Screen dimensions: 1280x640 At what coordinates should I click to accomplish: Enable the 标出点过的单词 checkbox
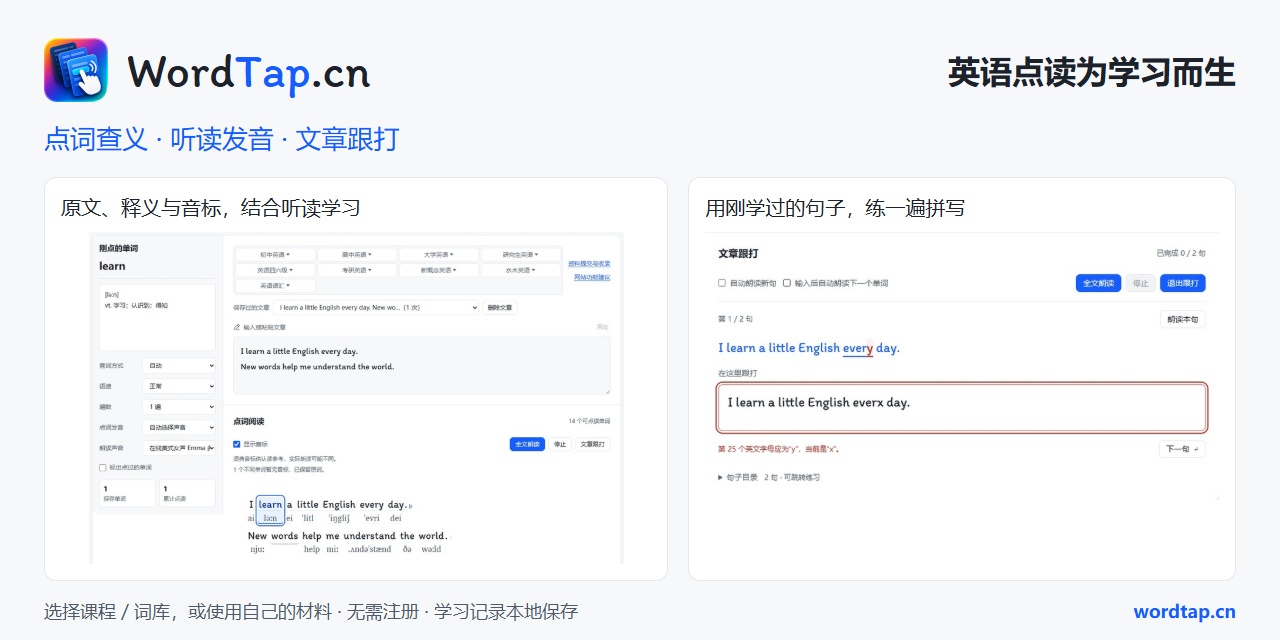coord(103,467)
